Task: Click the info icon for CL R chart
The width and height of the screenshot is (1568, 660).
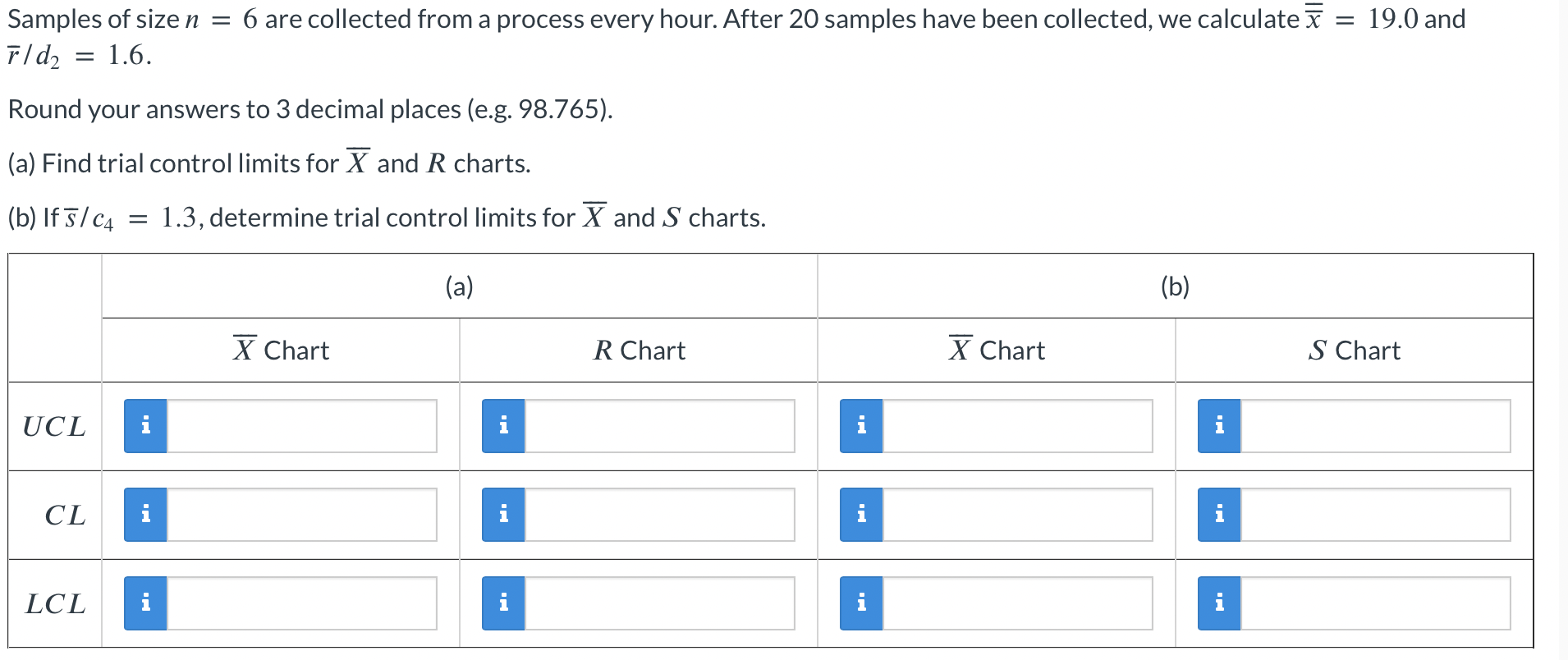Action: [x=503, y=515]
